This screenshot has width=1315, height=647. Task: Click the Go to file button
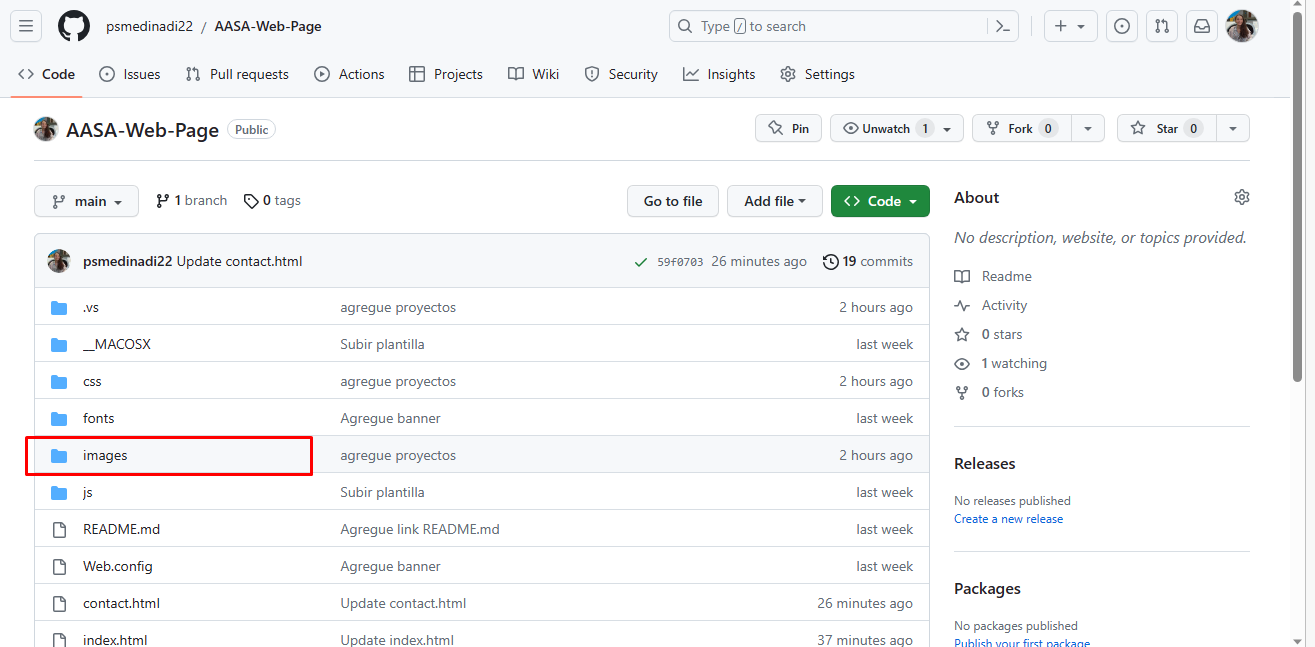[x=672, y=201]
